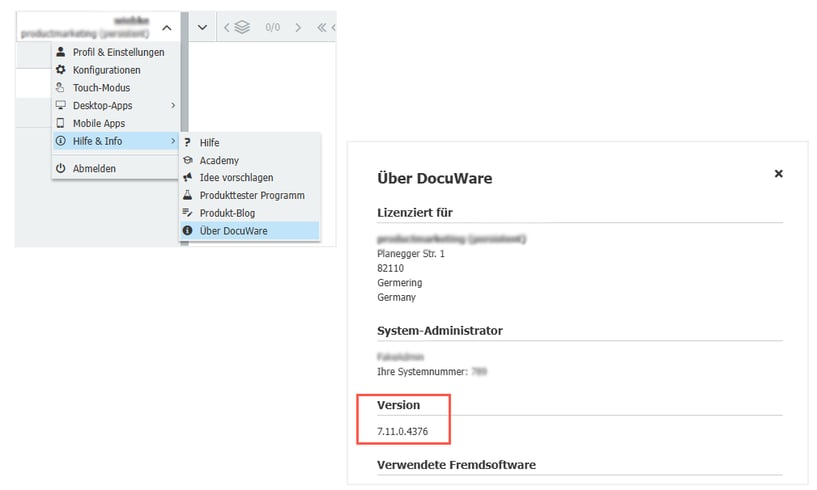The height and width of the screenshot is (490, 817).
Task: Enable Touch-Modus in the user menu
Action: click(101, 88)
